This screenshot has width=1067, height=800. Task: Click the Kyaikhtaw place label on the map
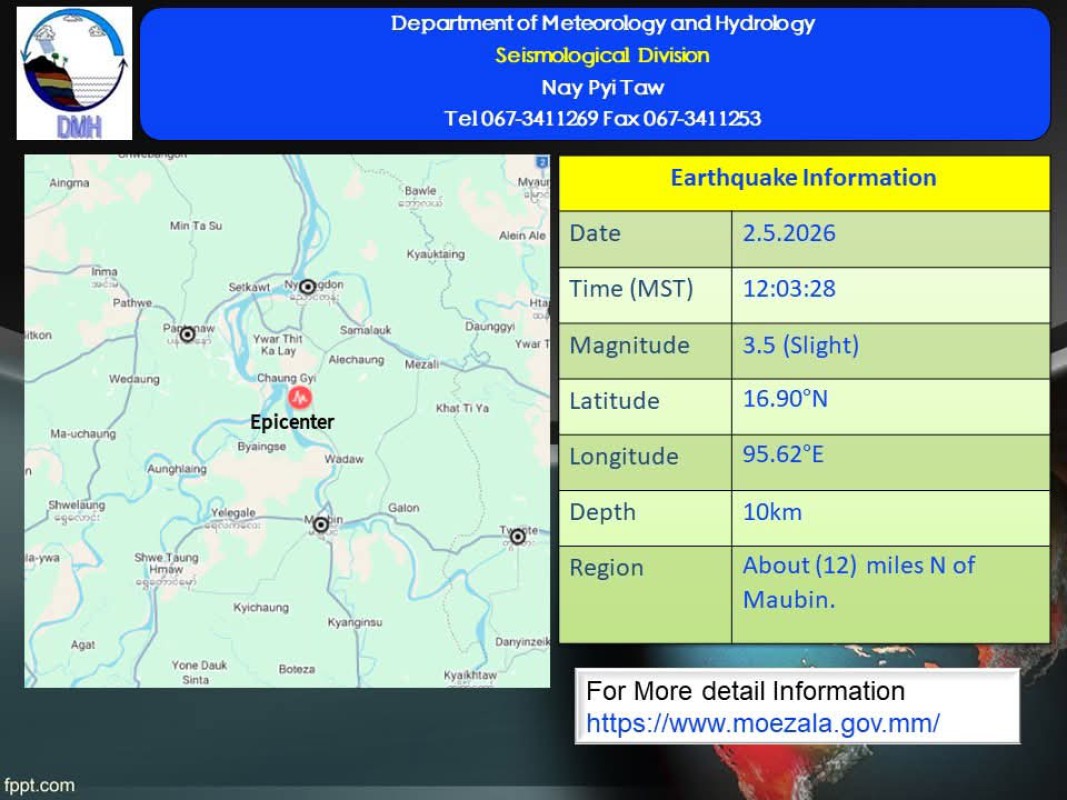click(x=470, y=675)
